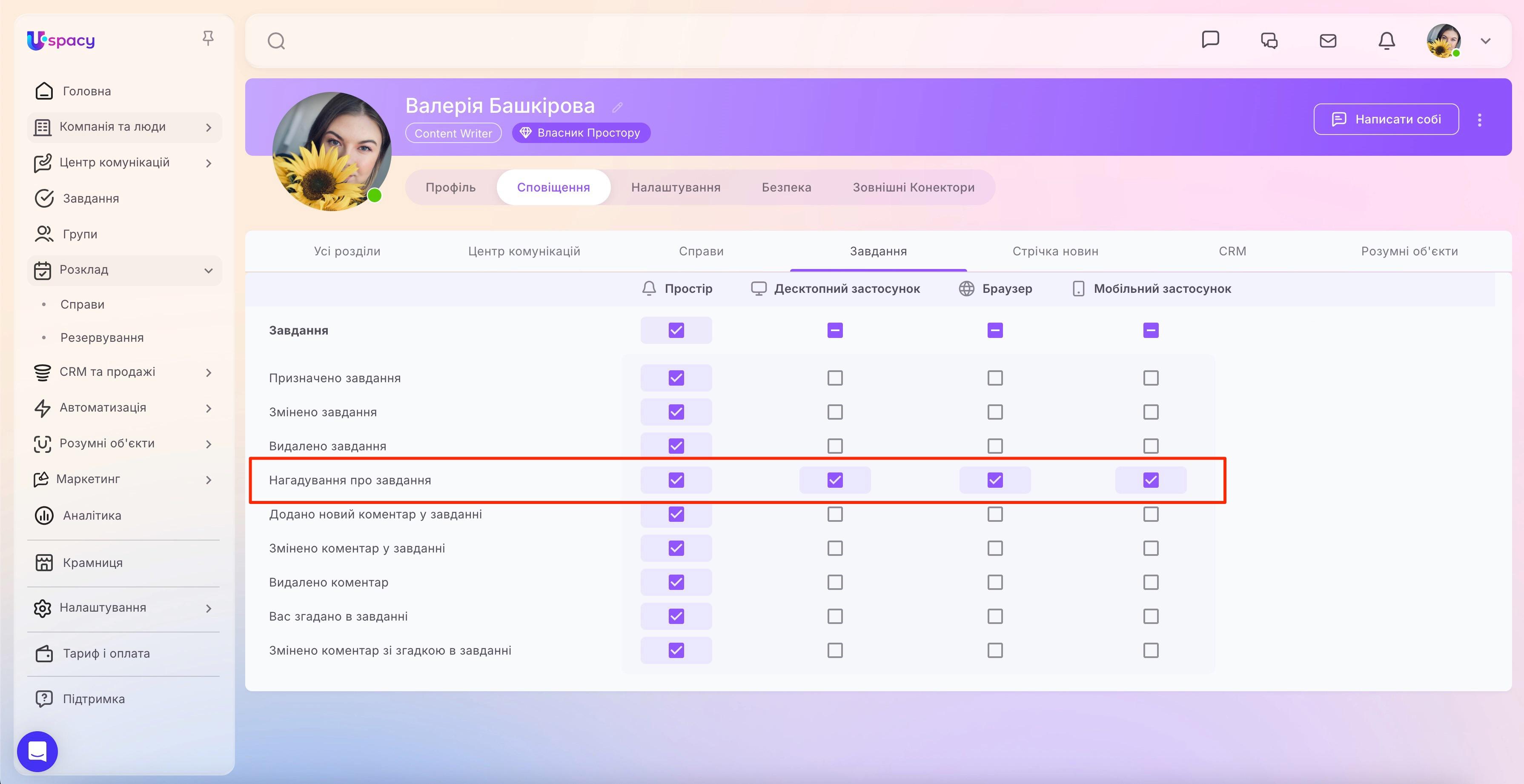
Task: Toggle Мобільний застосунок checkbox for Змінено завдання
Action: [x=1151, y=412]
